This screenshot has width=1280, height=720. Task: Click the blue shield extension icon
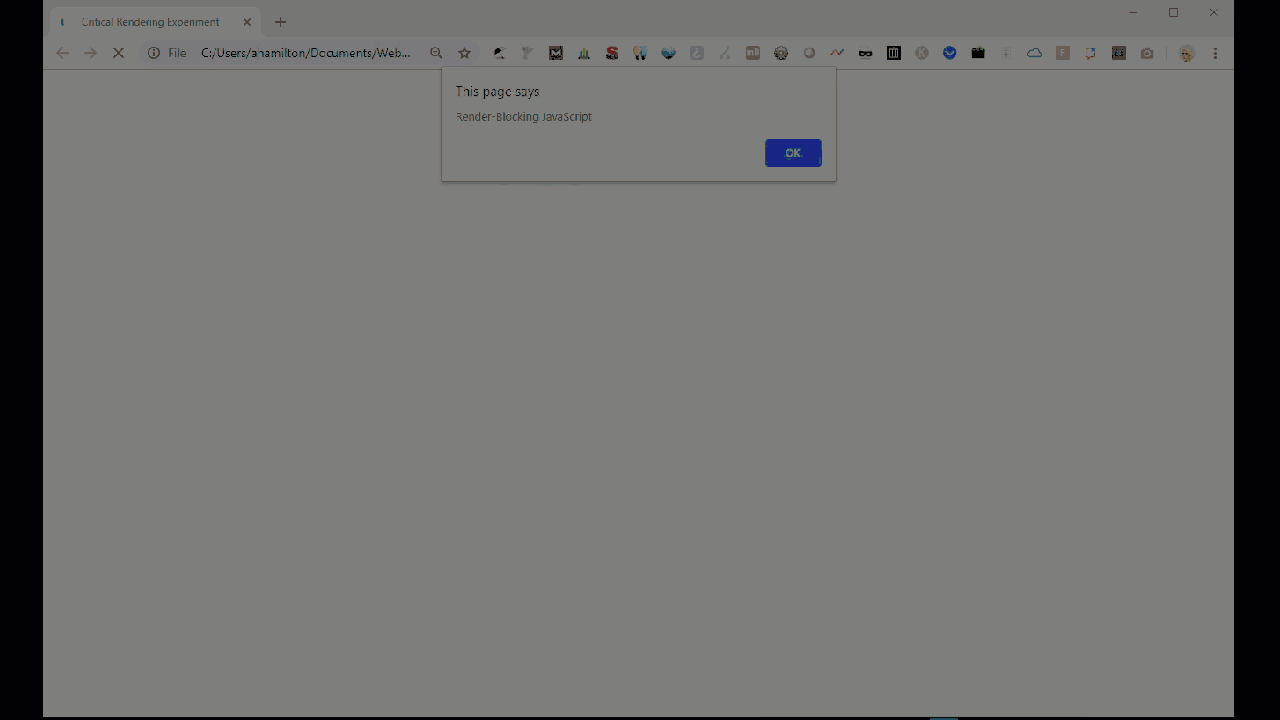(949, 52)
